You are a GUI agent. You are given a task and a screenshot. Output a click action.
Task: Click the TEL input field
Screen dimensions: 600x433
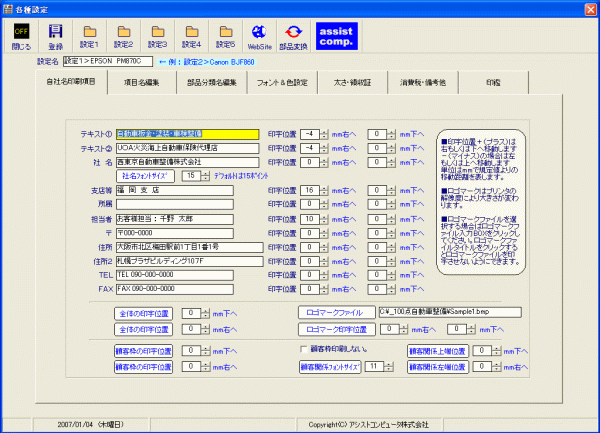175,275
